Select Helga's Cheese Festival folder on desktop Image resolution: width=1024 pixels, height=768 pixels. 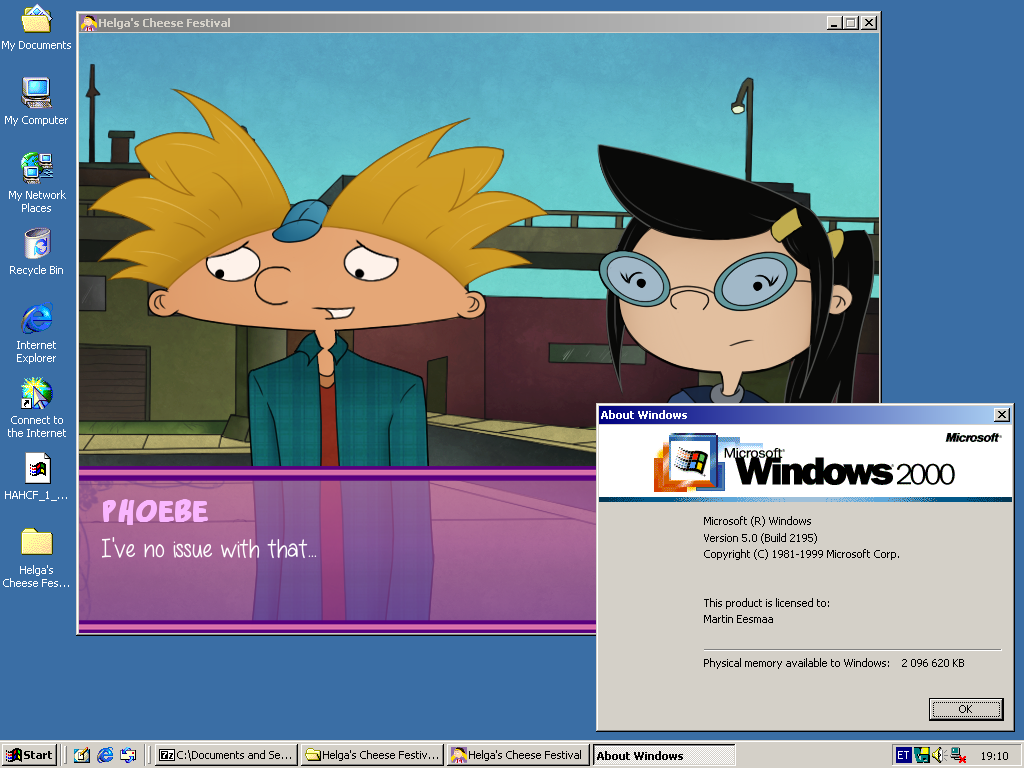point(37,558)
